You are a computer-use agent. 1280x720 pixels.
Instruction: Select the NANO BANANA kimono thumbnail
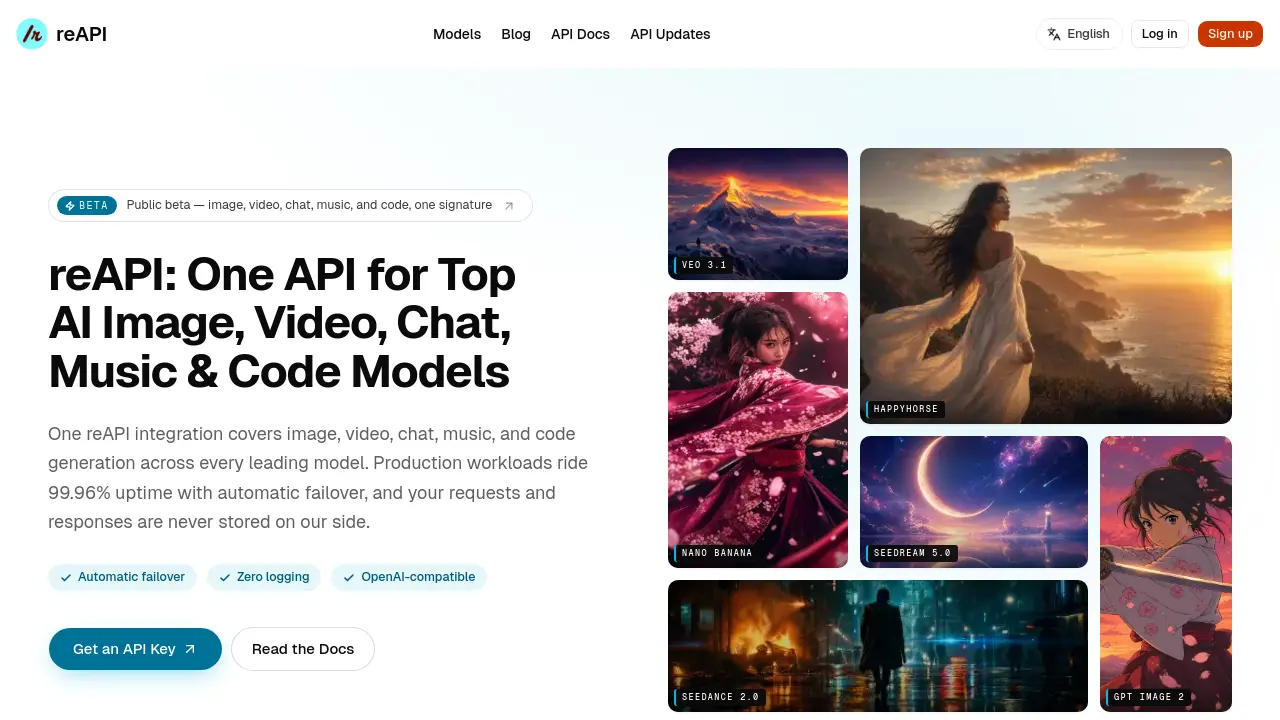758,430
